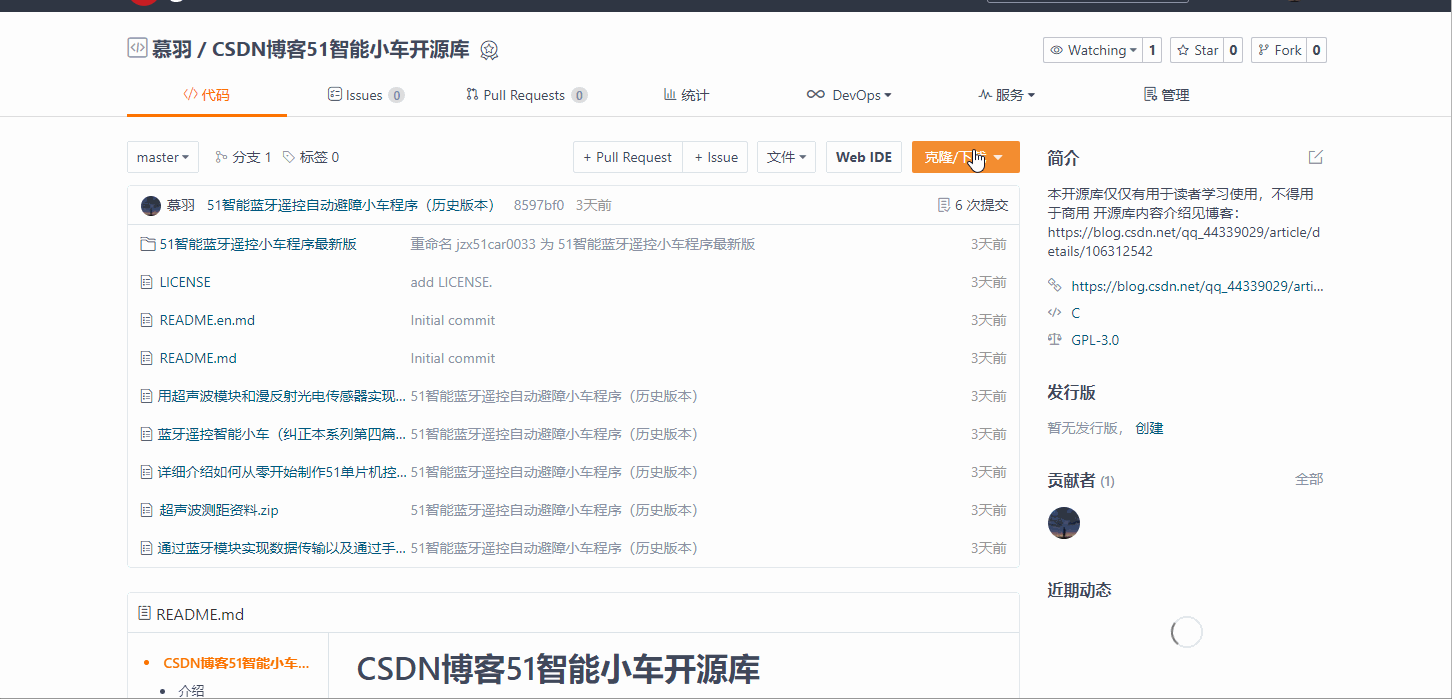Click the Star count 0
The height and width of the screenshot is (699, 1452).
point(1233,50)
